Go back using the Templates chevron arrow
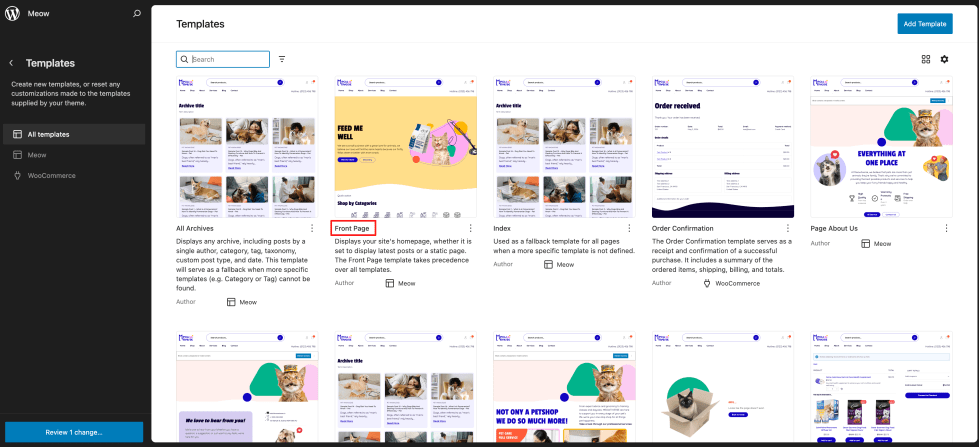The width and height of the screenshot is (979, 447). (x=11, y=63)
